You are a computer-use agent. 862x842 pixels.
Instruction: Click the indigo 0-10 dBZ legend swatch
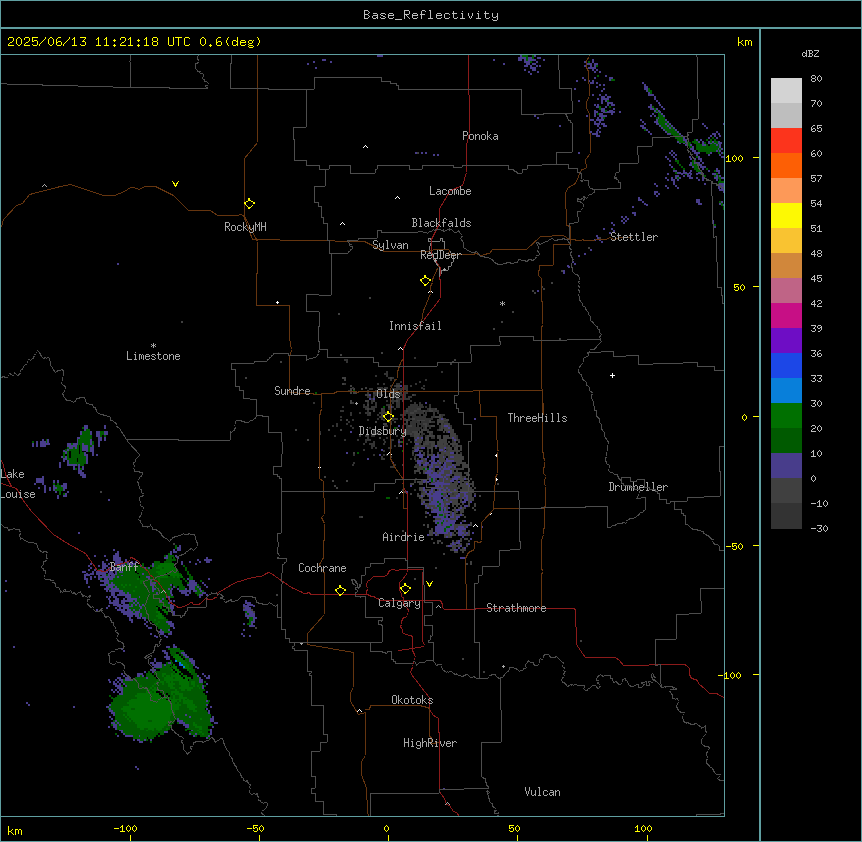coord(786,466)
